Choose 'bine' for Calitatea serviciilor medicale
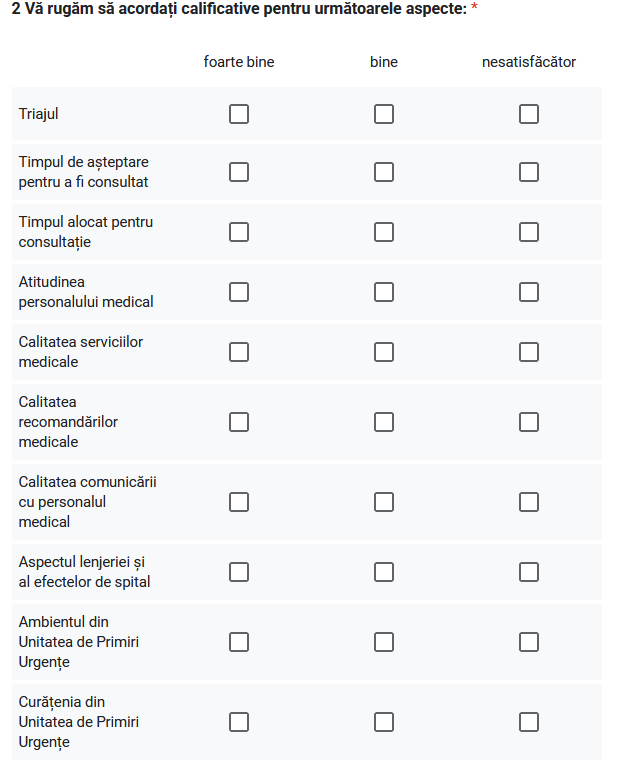626x780 pixels. point(384,352)
